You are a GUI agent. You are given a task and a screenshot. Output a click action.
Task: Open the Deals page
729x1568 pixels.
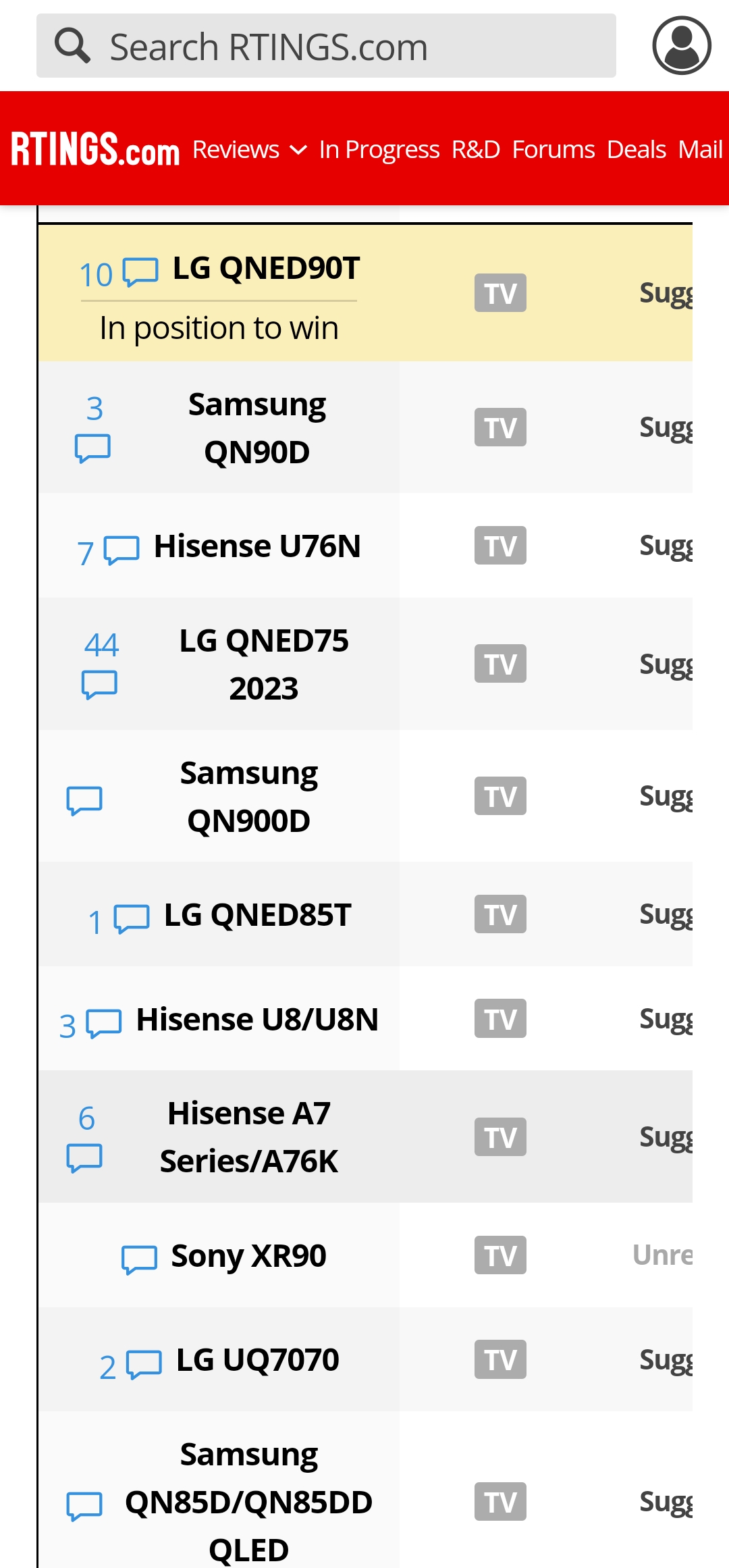pyautogui.click(x=637, y=149)
